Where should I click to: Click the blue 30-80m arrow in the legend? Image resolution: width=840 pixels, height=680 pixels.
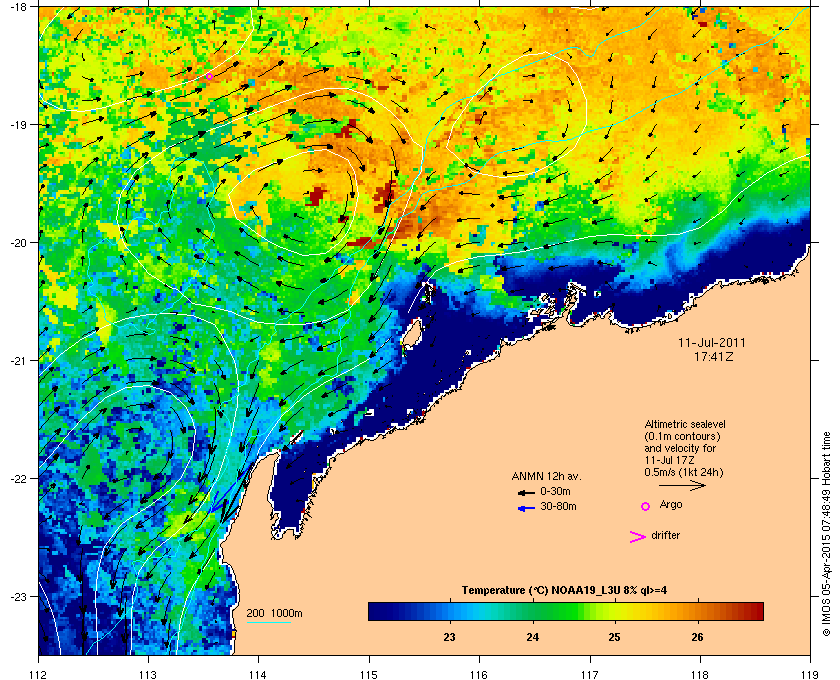pyautogui.click(x=526, y=508)
